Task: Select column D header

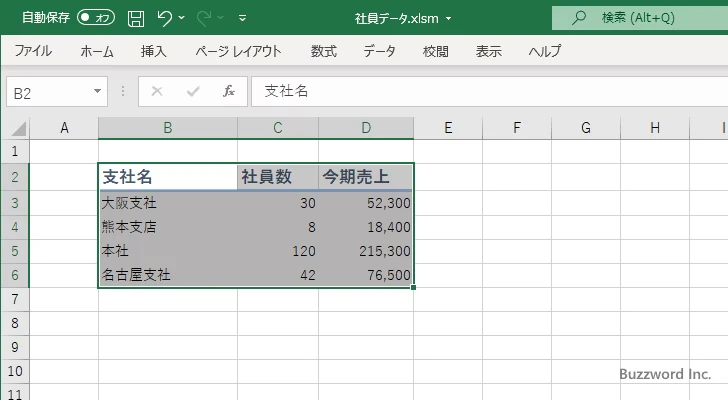Action: pos(366,128)
